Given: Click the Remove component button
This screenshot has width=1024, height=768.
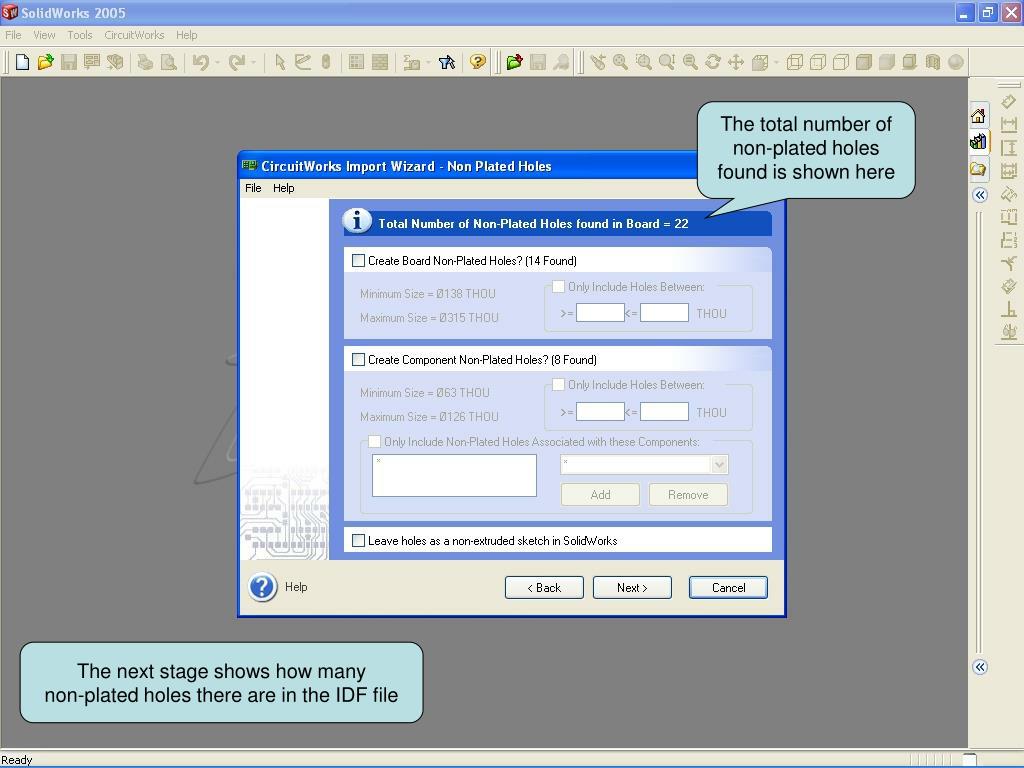Looking at the screenshot, I should [688, 495].
